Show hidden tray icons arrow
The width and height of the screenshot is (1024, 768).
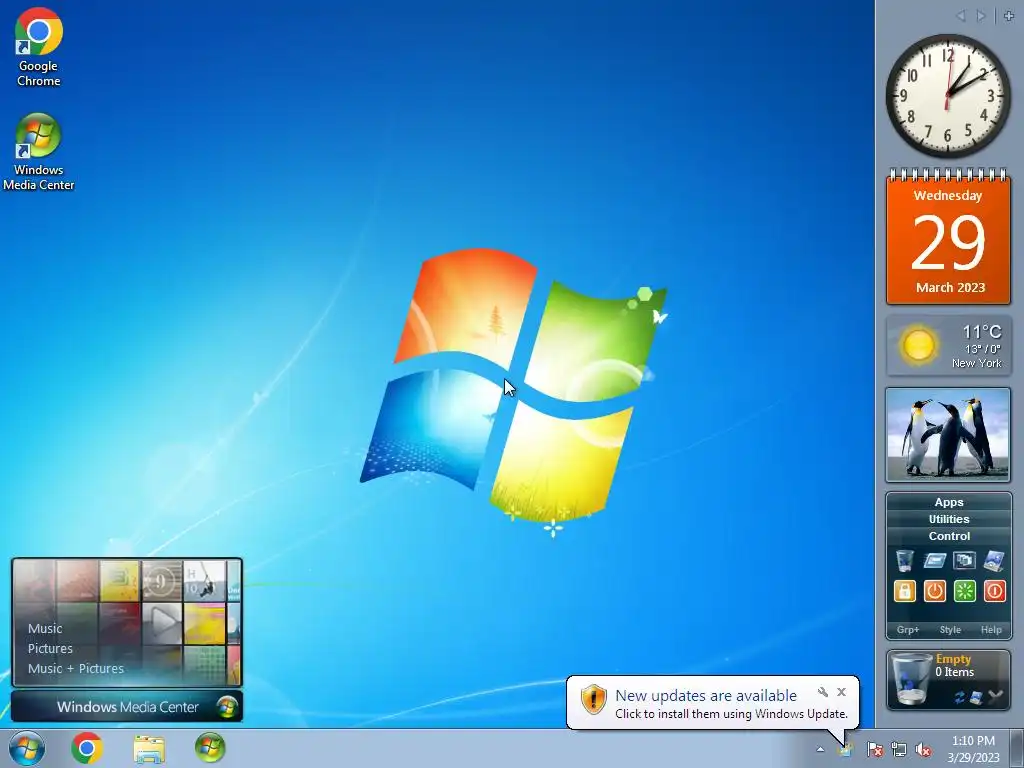point(820,750)
